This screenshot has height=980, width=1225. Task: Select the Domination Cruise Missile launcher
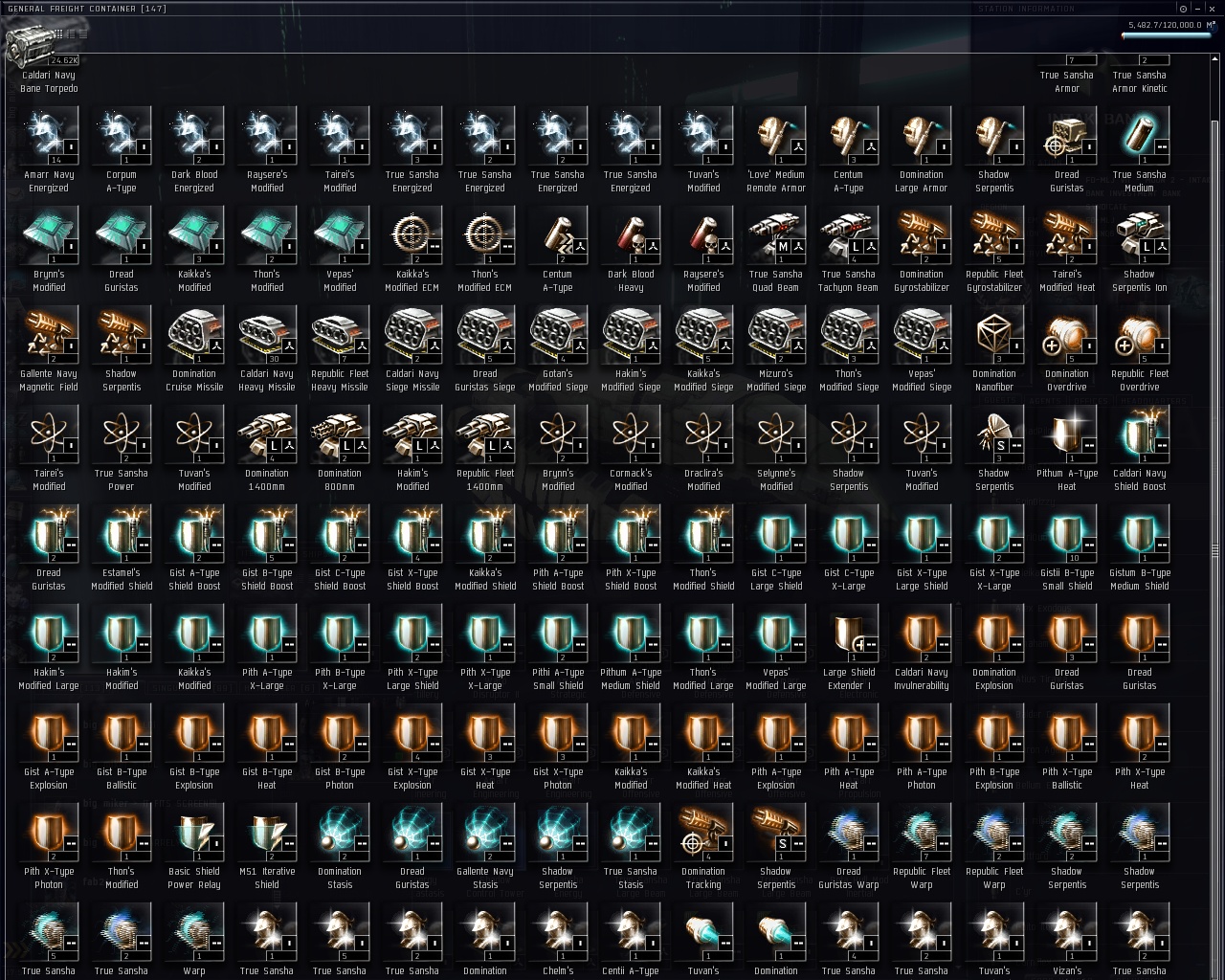coord(194,349)
